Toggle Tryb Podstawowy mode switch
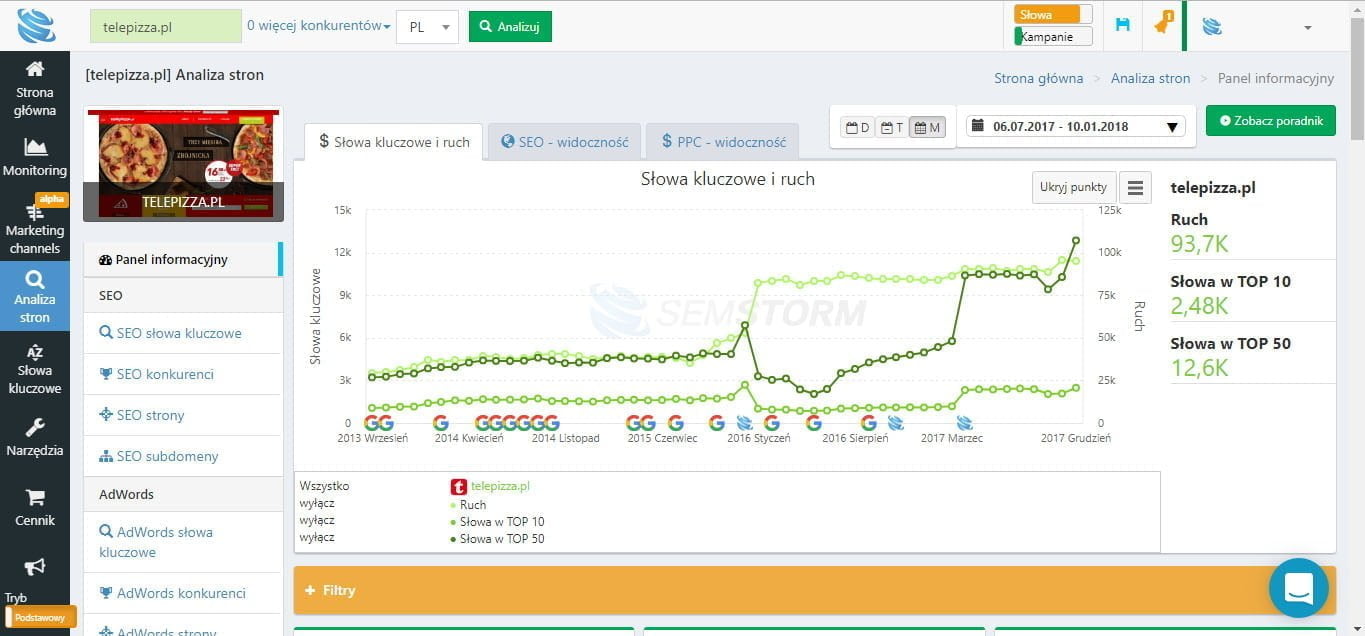The image size is (1365, 636). point(41,617)
